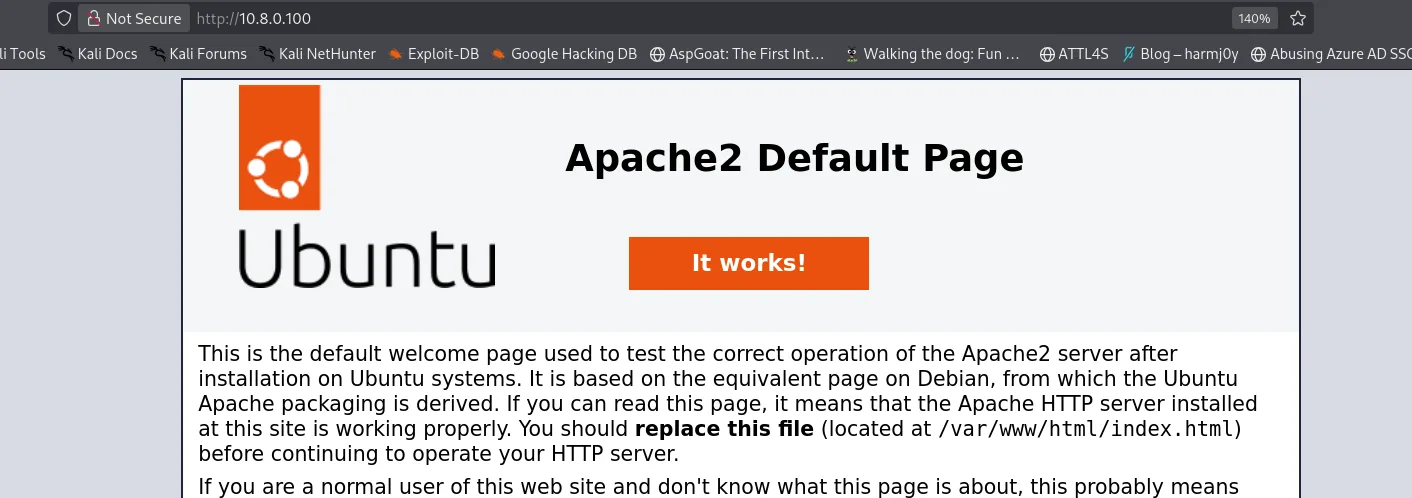Click the Google Hacking DB favicon
Viewport: 1412px width, 498px height.
pos(499,54)
